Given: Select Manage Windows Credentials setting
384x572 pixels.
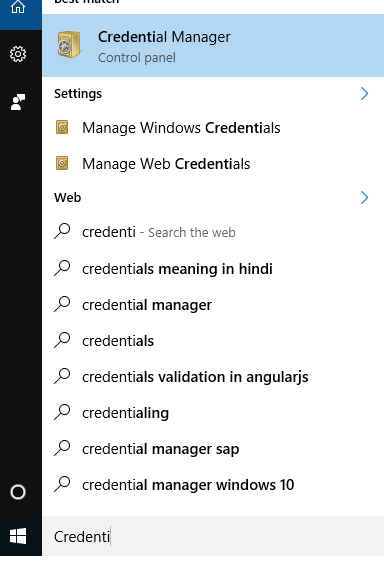Looking at the screenshot, I should point(213,128).
